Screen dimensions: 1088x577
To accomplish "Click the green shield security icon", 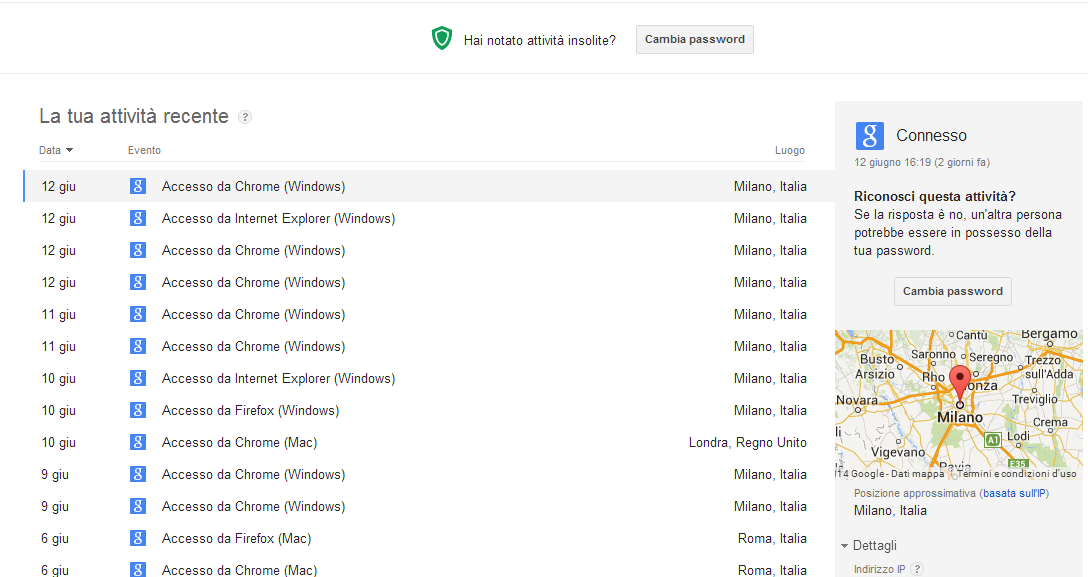I will pyautogui.click(x=442, y=39).
